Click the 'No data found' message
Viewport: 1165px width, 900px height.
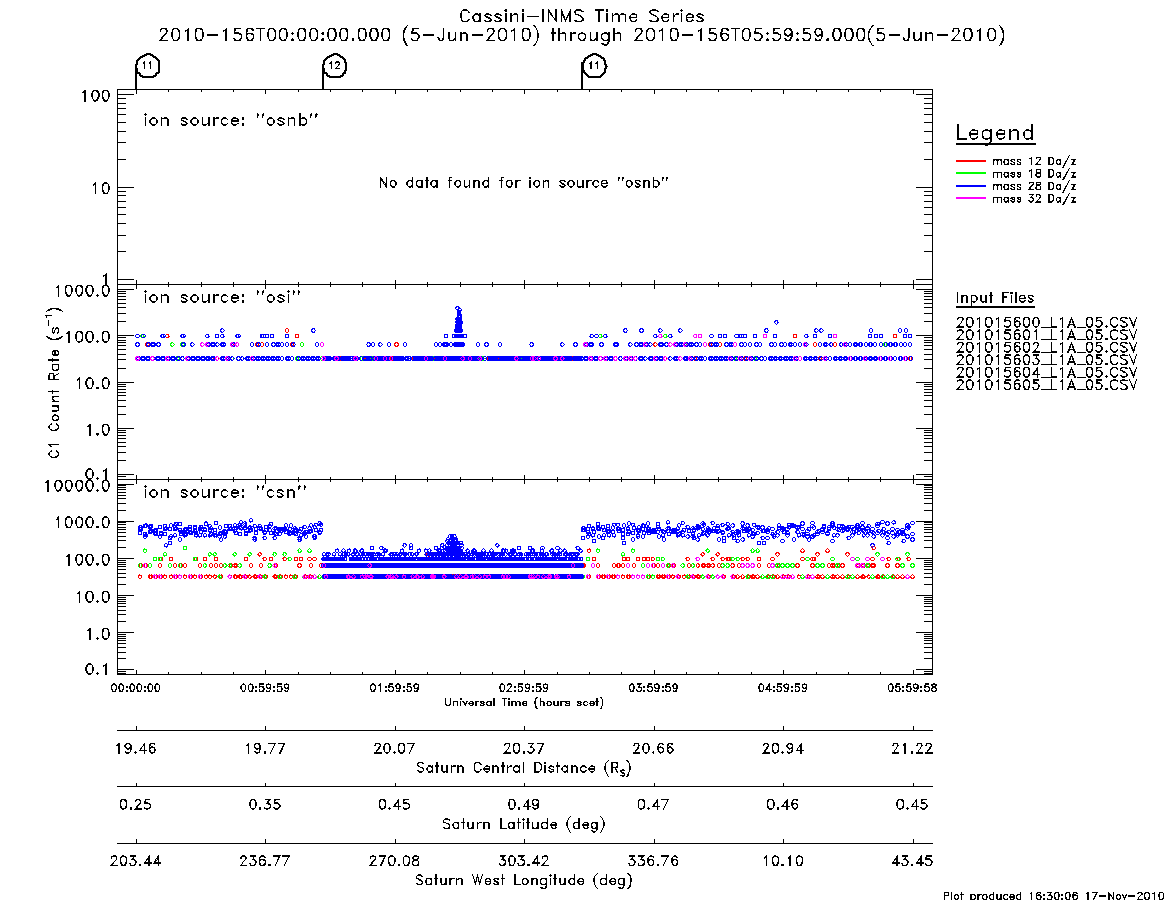tap(524, 183)
